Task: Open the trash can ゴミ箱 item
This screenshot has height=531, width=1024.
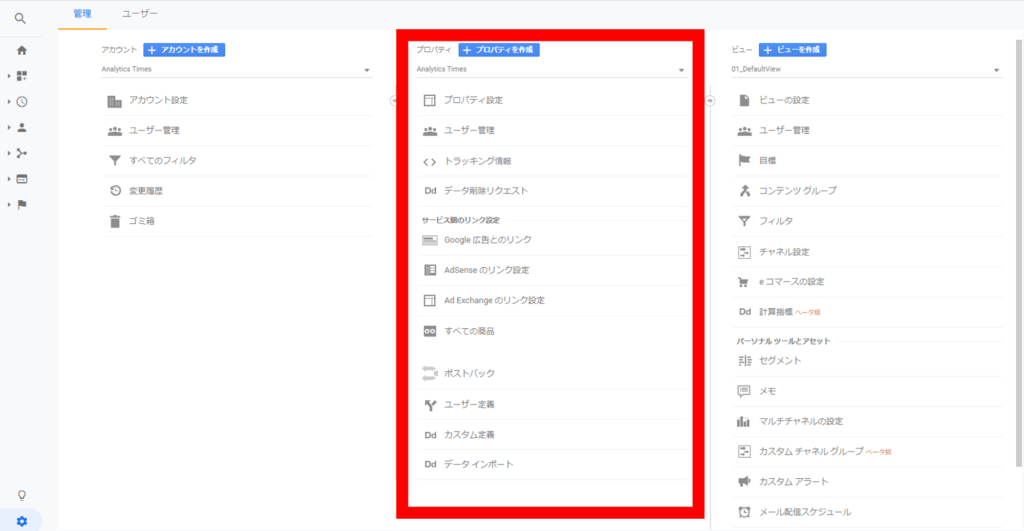Action: tap(115, 221)
